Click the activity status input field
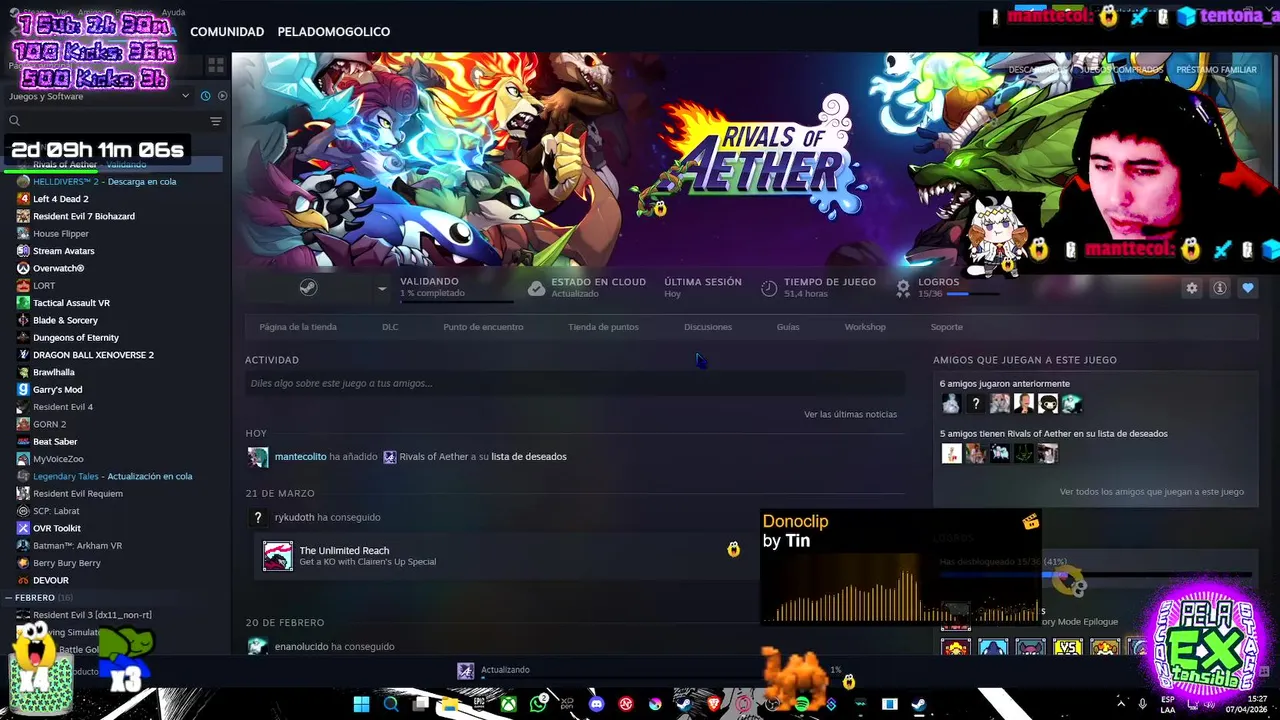 [x=575, y=383]
